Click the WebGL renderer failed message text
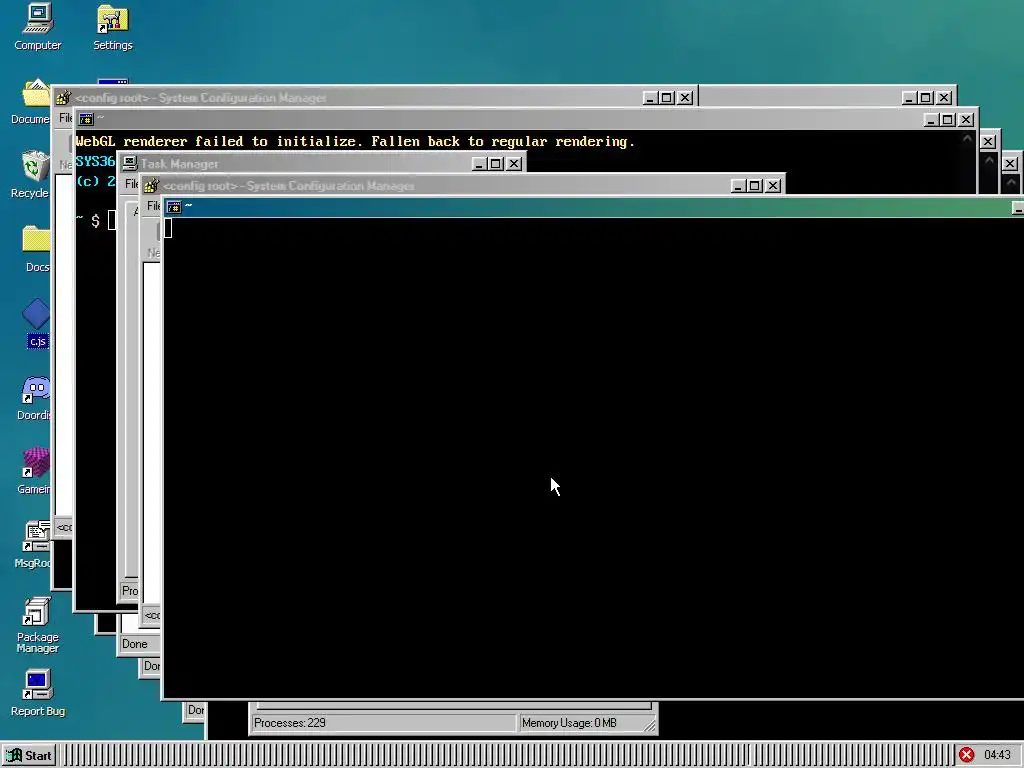The height and width of the screenshot is (768, 1024). pos(355,142)
